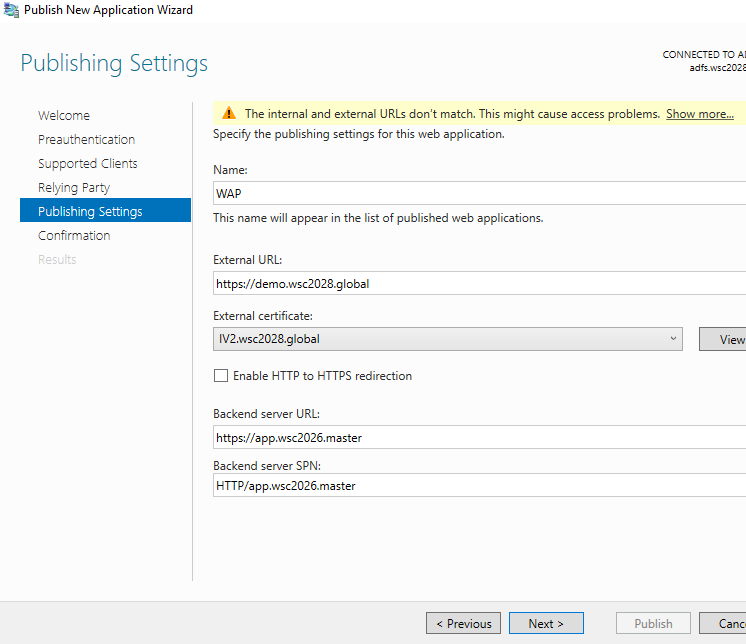Click the Next button
Image resolution: width=746 pixels, height=644 pixels.
click(x=546, y=623)
